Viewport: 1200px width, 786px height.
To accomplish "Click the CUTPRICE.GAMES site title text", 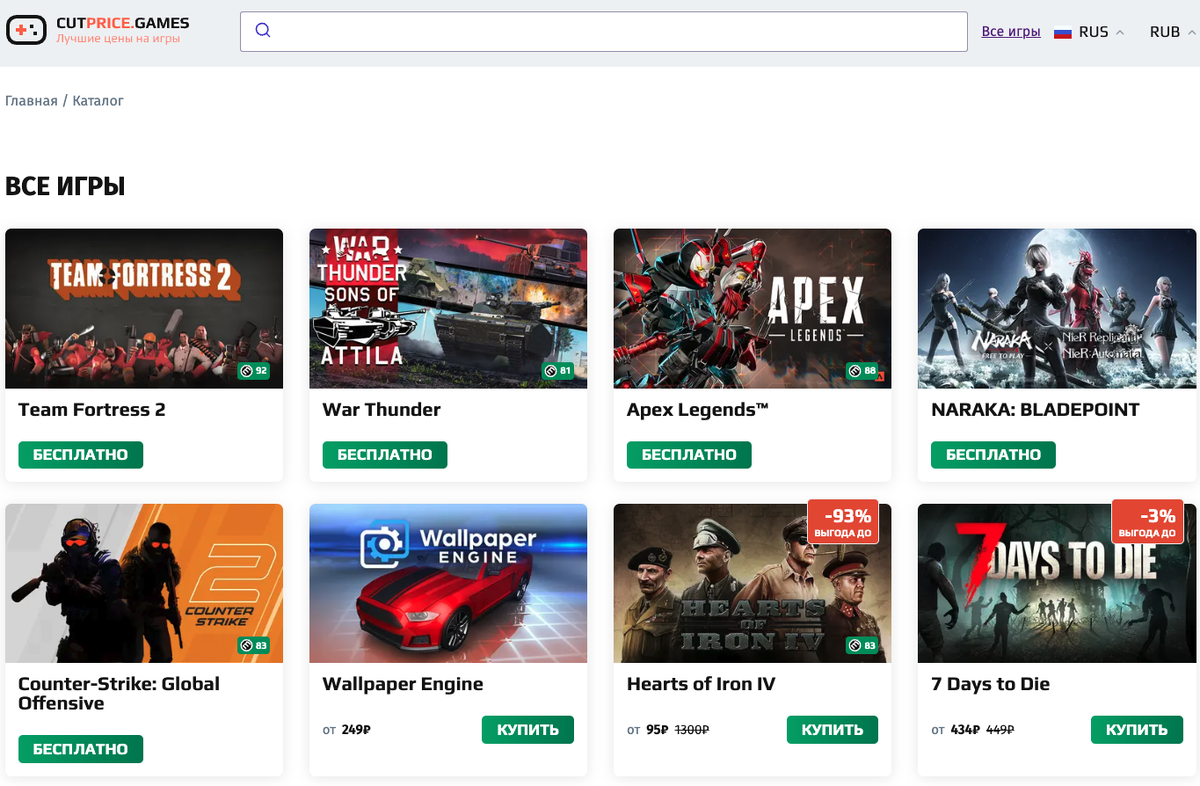I will pos(122,23).
